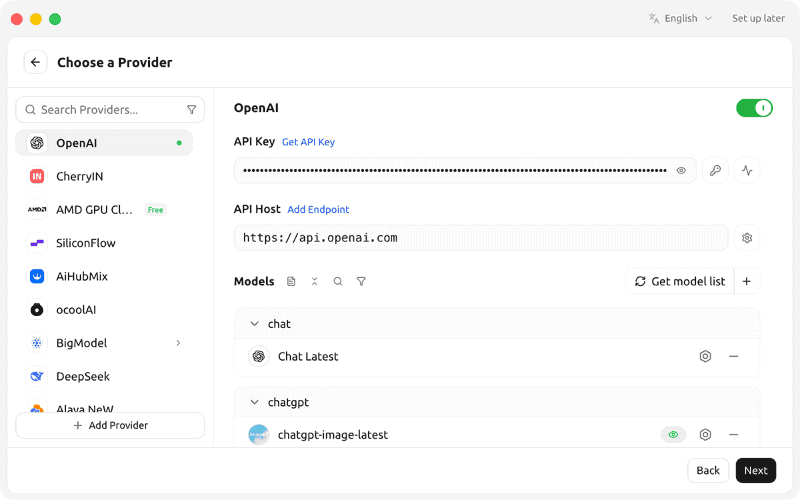
Task: Remove the Chat Latest model
Action: 734,356
